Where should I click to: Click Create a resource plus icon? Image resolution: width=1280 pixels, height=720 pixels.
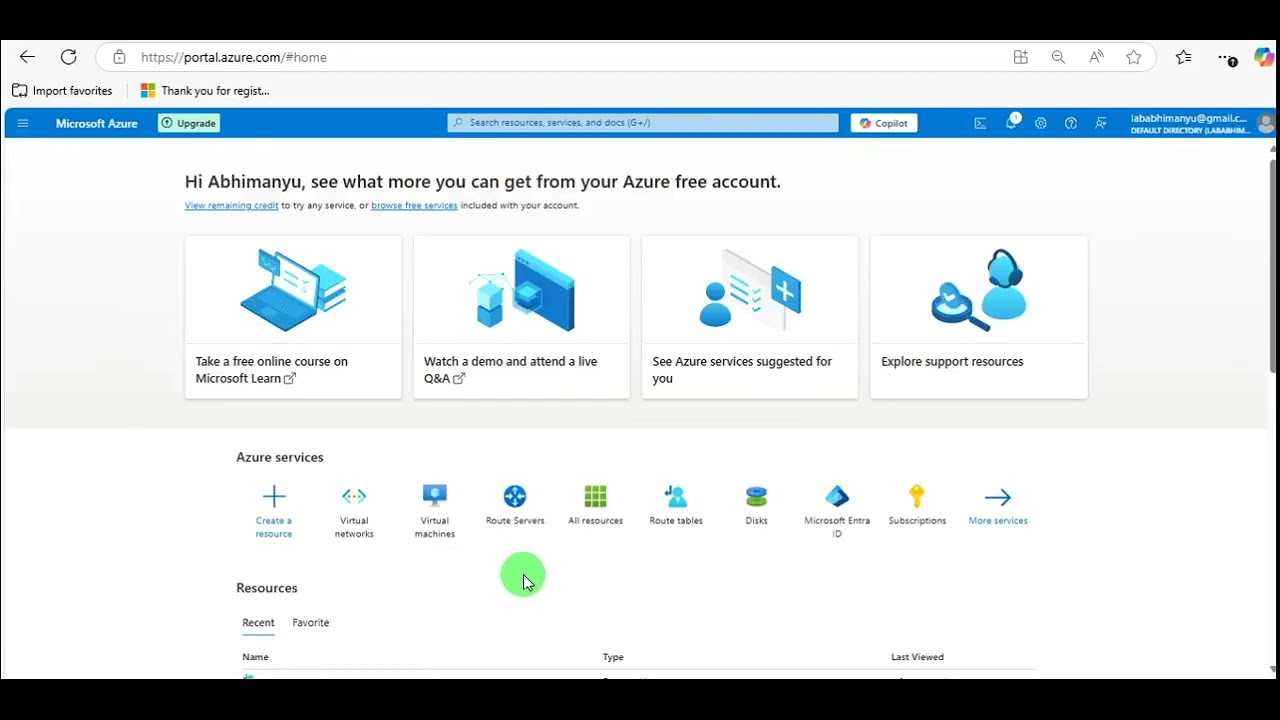(274, 496)
